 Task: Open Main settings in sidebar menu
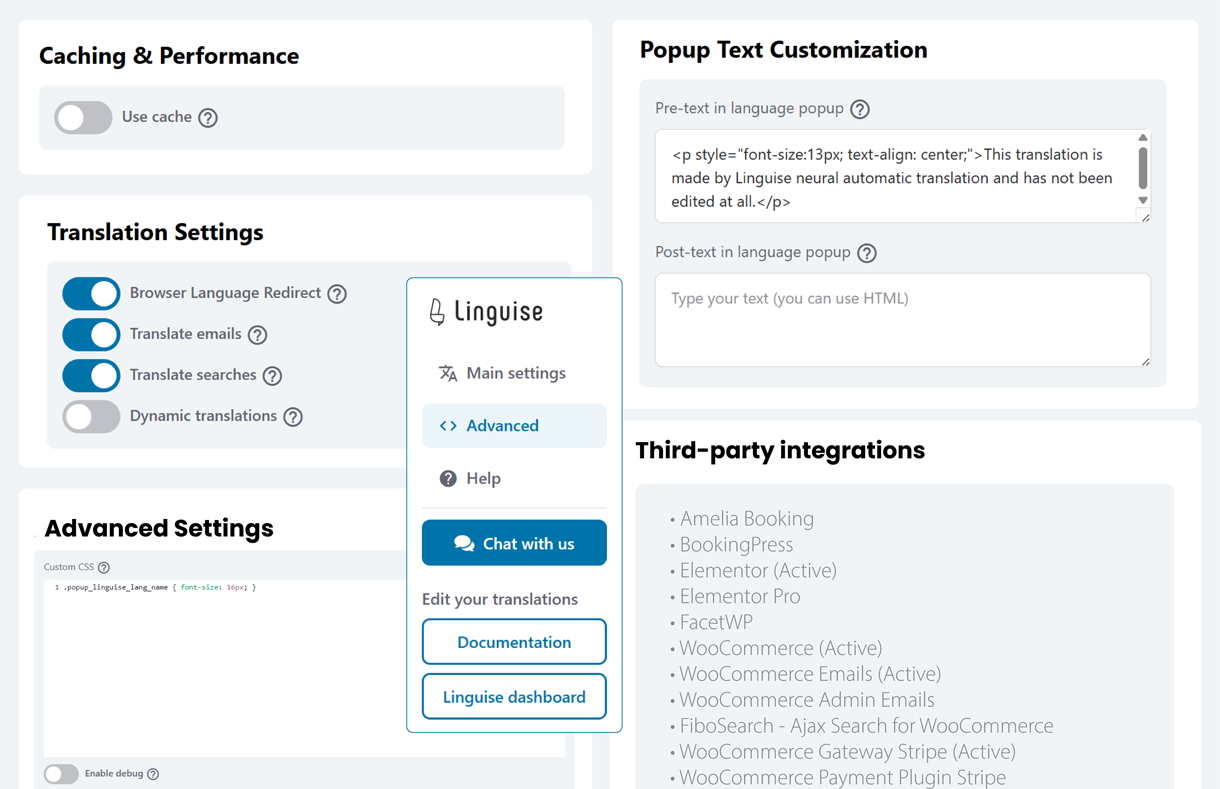514,373
